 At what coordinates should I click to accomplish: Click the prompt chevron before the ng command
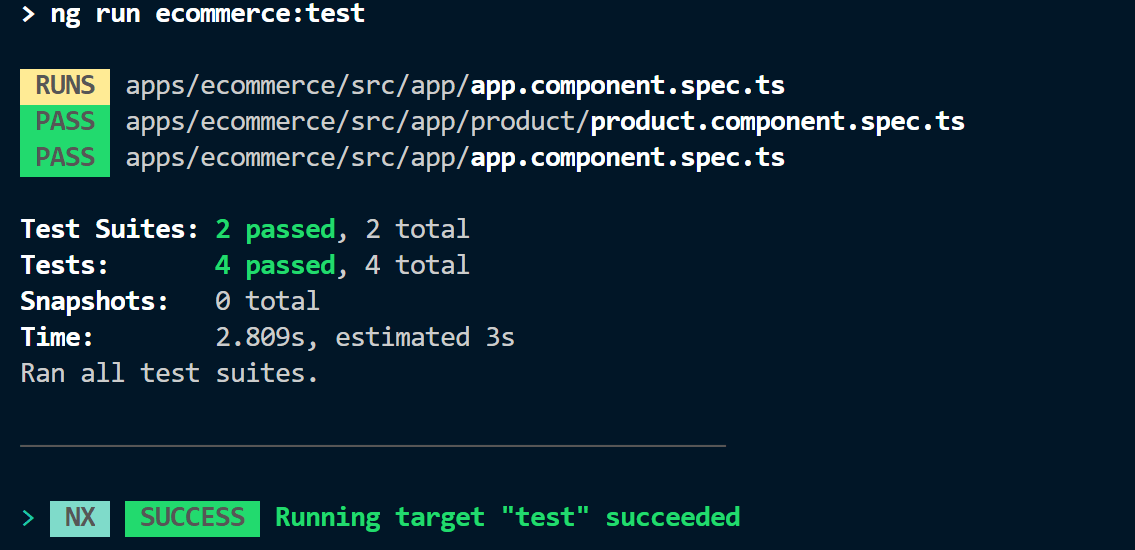coord(27,14)
